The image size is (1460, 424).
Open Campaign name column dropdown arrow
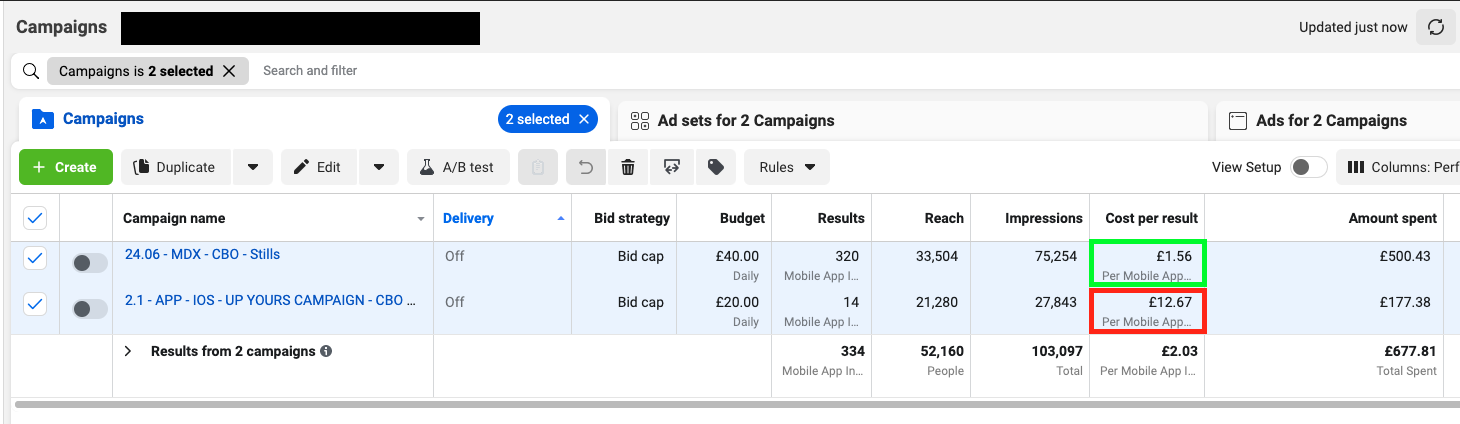(x=420, y=219)
